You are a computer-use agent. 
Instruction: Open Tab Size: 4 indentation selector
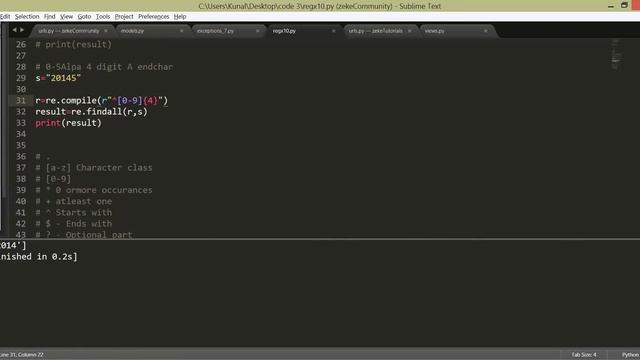pos(584,355)
